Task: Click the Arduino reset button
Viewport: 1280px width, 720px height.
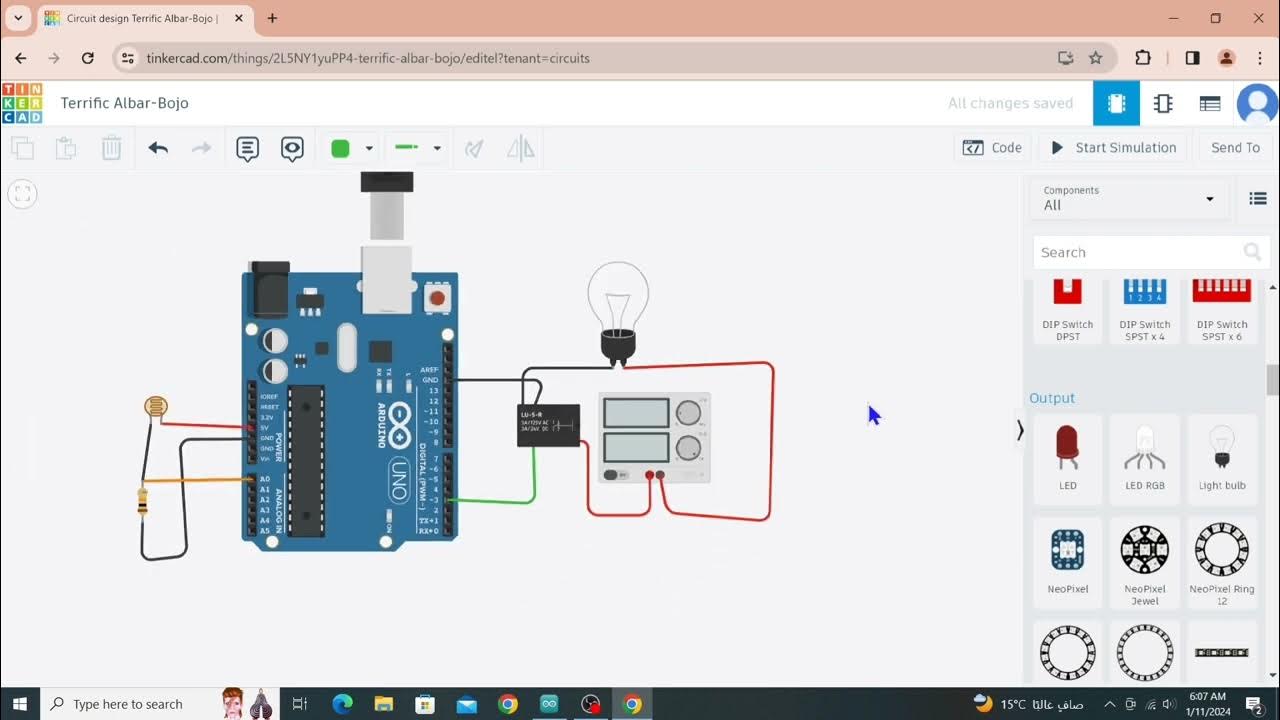Action: tap(437, 297)
